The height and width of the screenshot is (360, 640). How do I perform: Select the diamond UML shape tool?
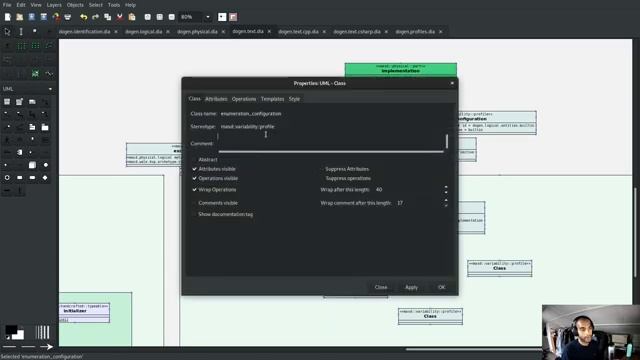point(45,178)
